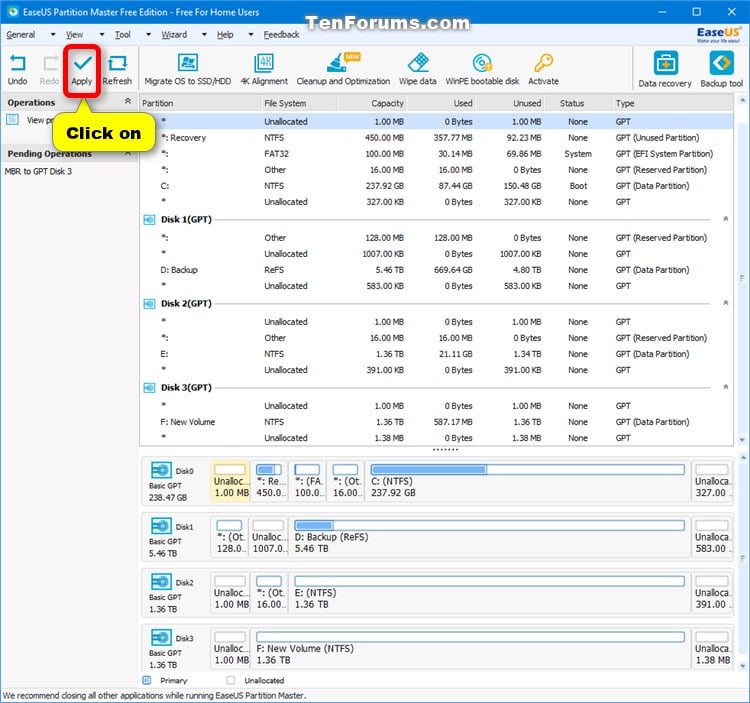This screenshot has width=750, height=703.
Task: Click the EaseUS logo
Action: point(718,34)
